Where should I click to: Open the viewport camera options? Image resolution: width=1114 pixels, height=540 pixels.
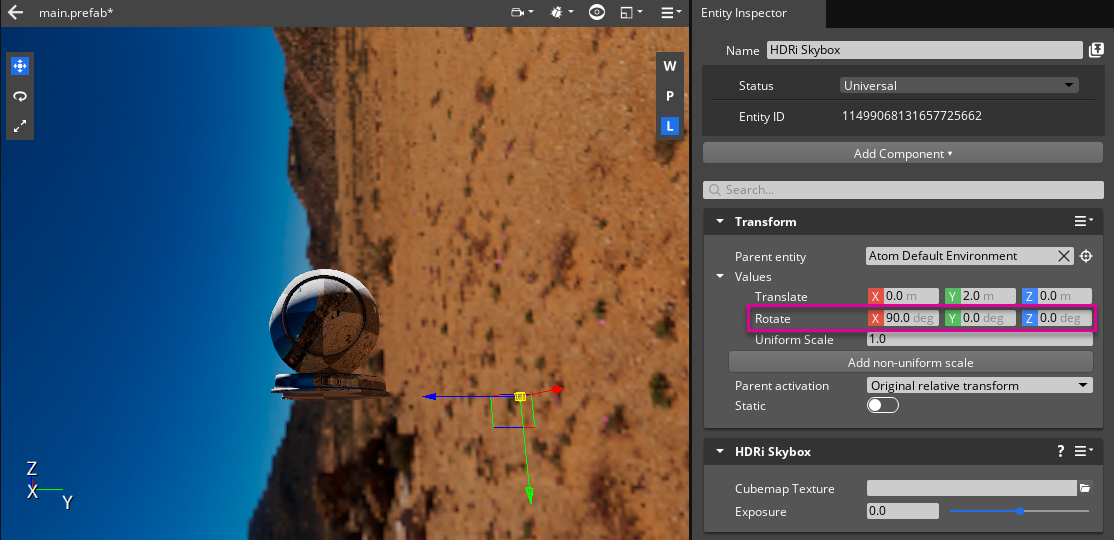pos(520,13)
